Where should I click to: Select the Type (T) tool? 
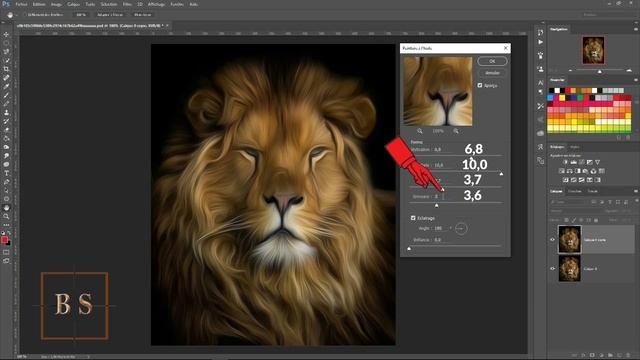coord(6,173)
